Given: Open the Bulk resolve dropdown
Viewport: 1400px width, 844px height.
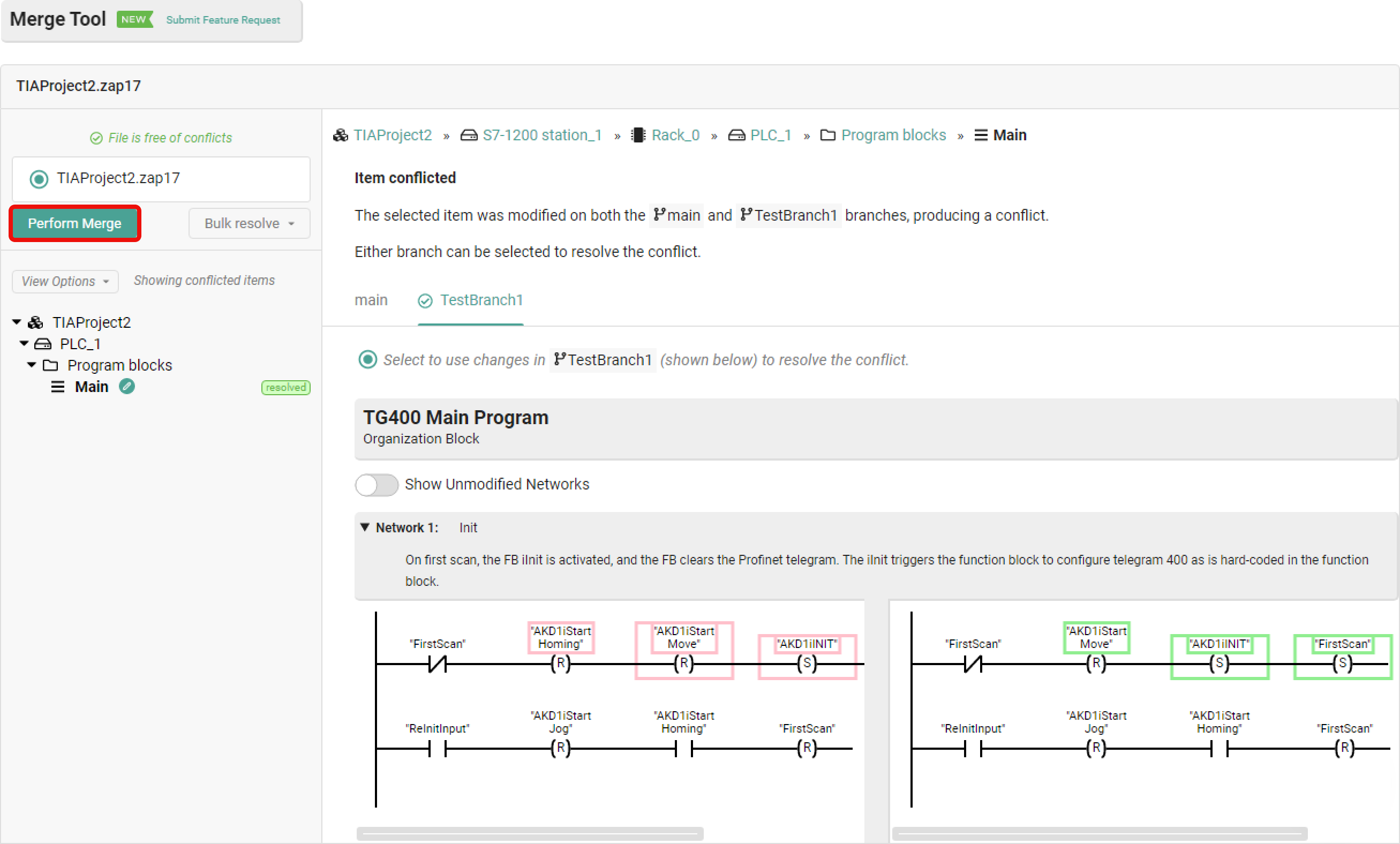Looking at the screenshot, I should pyautogui.click(x=249, y=223).
